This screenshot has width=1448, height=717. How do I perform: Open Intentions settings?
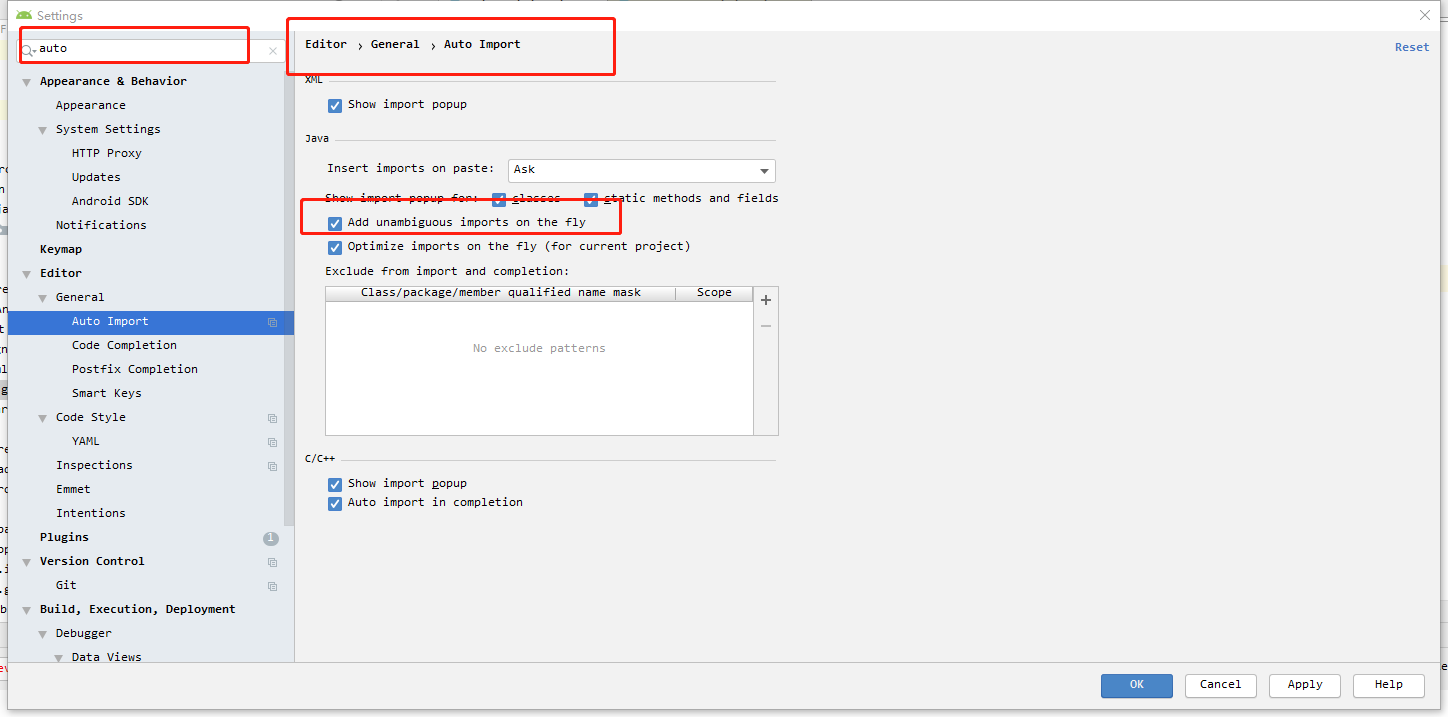coord(91,513)
